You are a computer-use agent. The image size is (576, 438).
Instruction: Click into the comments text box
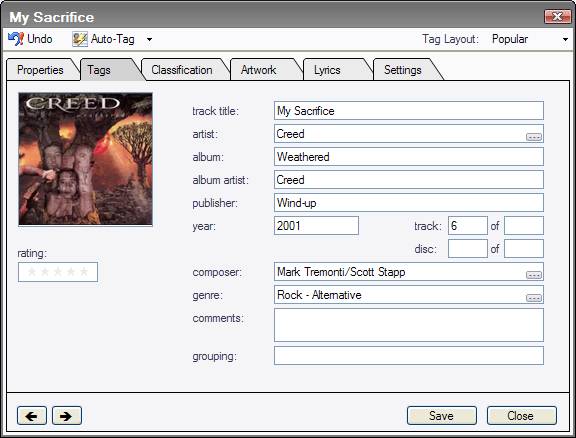[409, 325]
